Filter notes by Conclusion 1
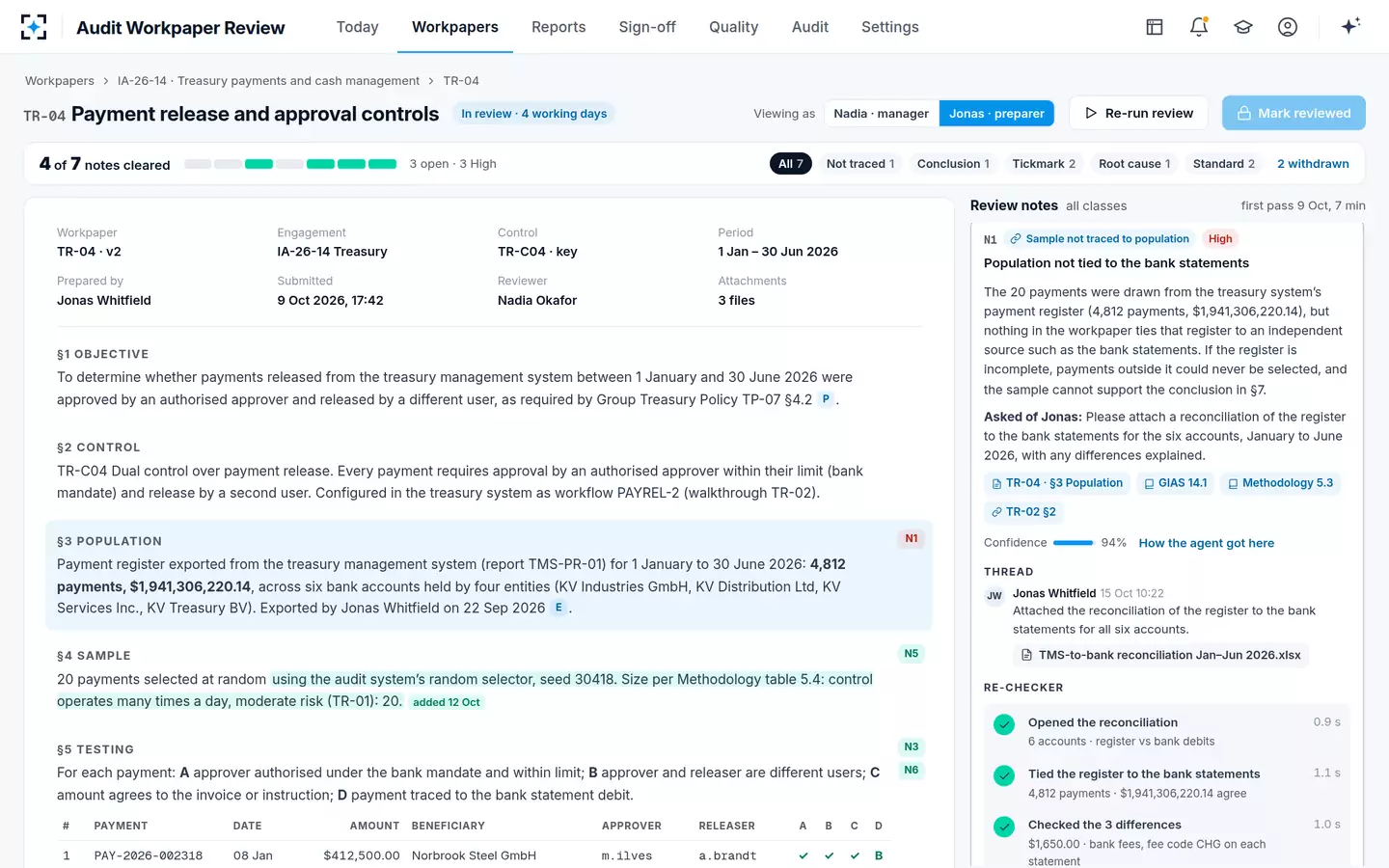The image size is (1389, 868). point(953,164)
